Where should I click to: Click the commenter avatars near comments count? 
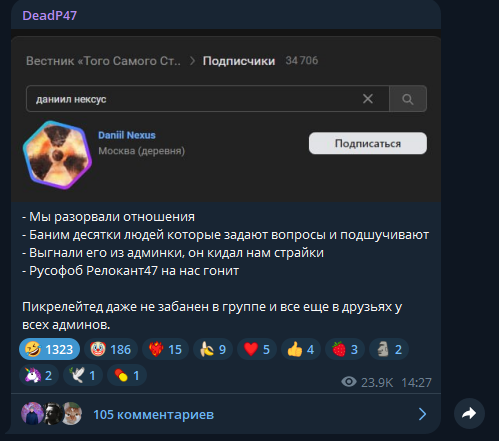click(x=51, y=414)
